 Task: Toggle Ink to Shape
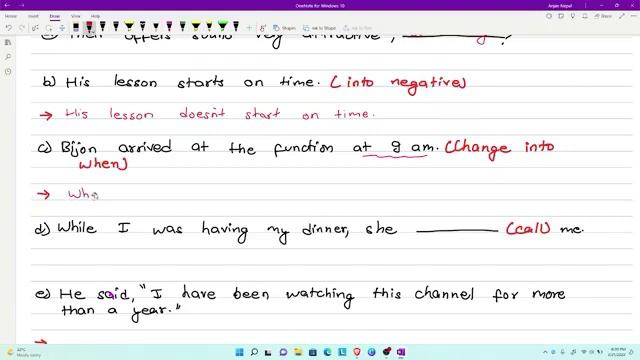[x=319, y=28]
